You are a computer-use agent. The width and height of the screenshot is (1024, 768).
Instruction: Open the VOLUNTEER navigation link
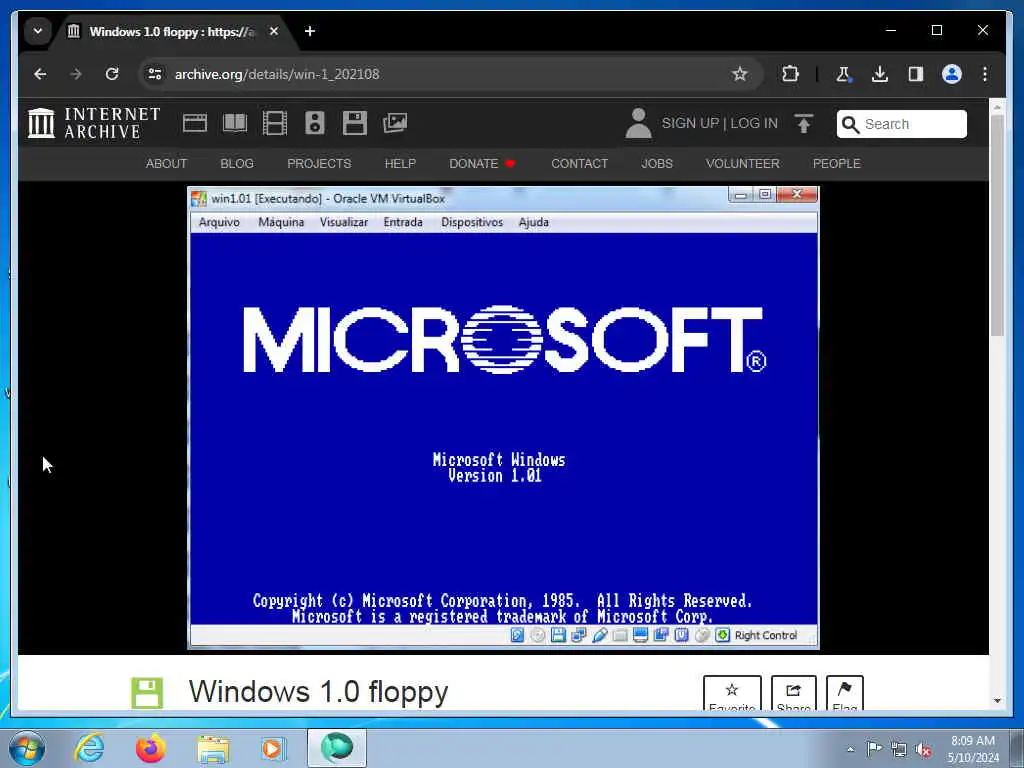pyautogui.click(x=743, y=163)
